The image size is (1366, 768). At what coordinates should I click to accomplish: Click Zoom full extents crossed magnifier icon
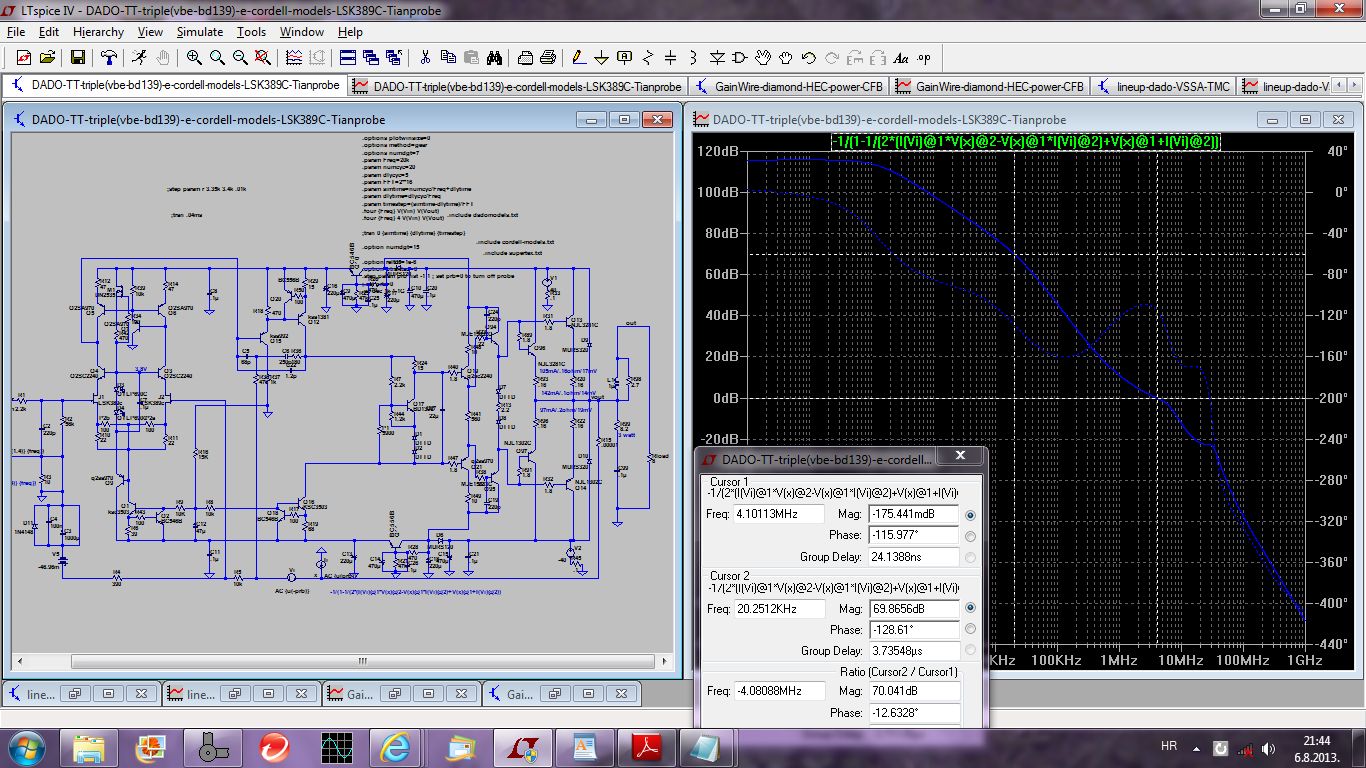[x=263, y=57]
